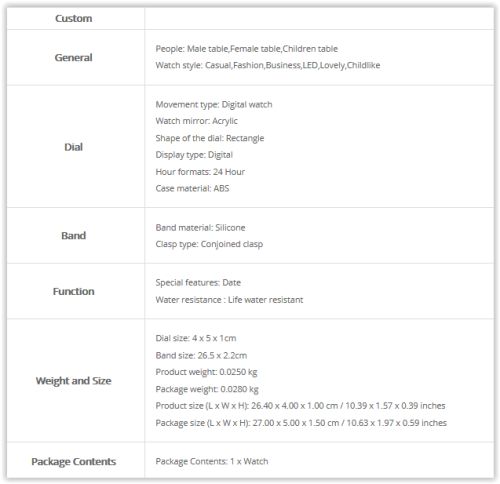Select the Product weight: 0.0250 kg line

(206, 372)
